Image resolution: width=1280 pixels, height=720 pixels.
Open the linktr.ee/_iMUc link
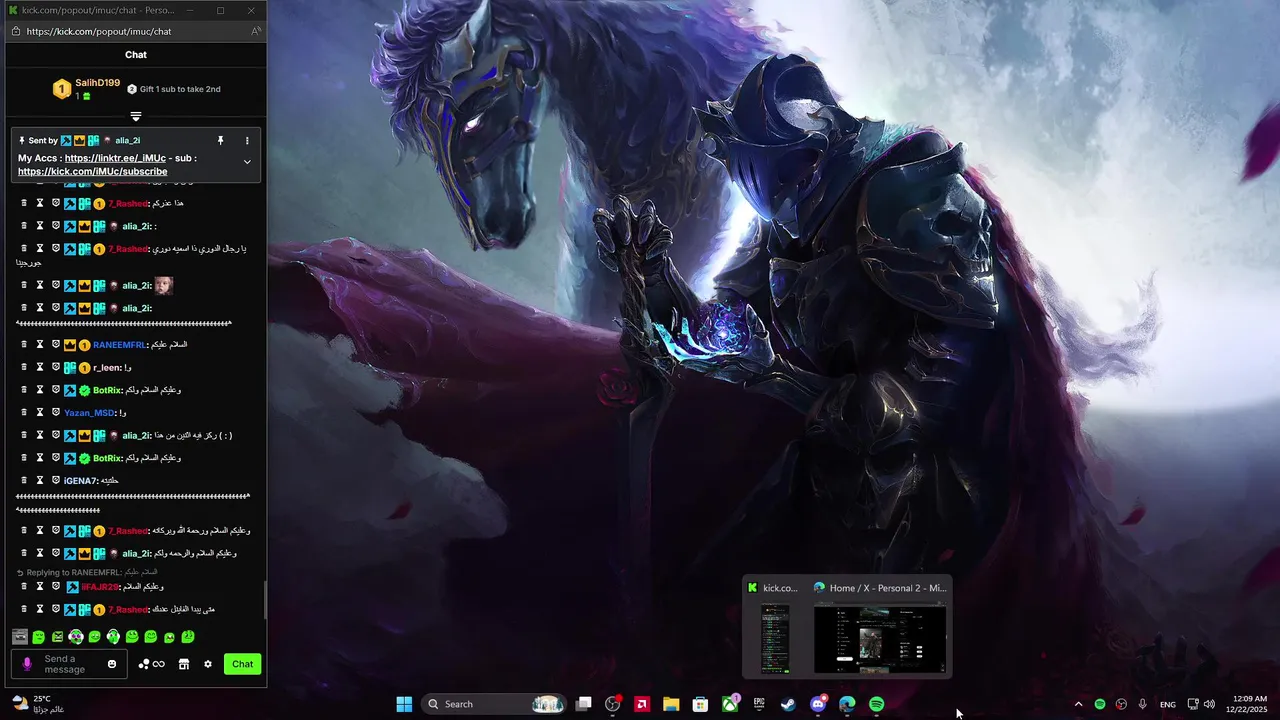coord(115,158)
